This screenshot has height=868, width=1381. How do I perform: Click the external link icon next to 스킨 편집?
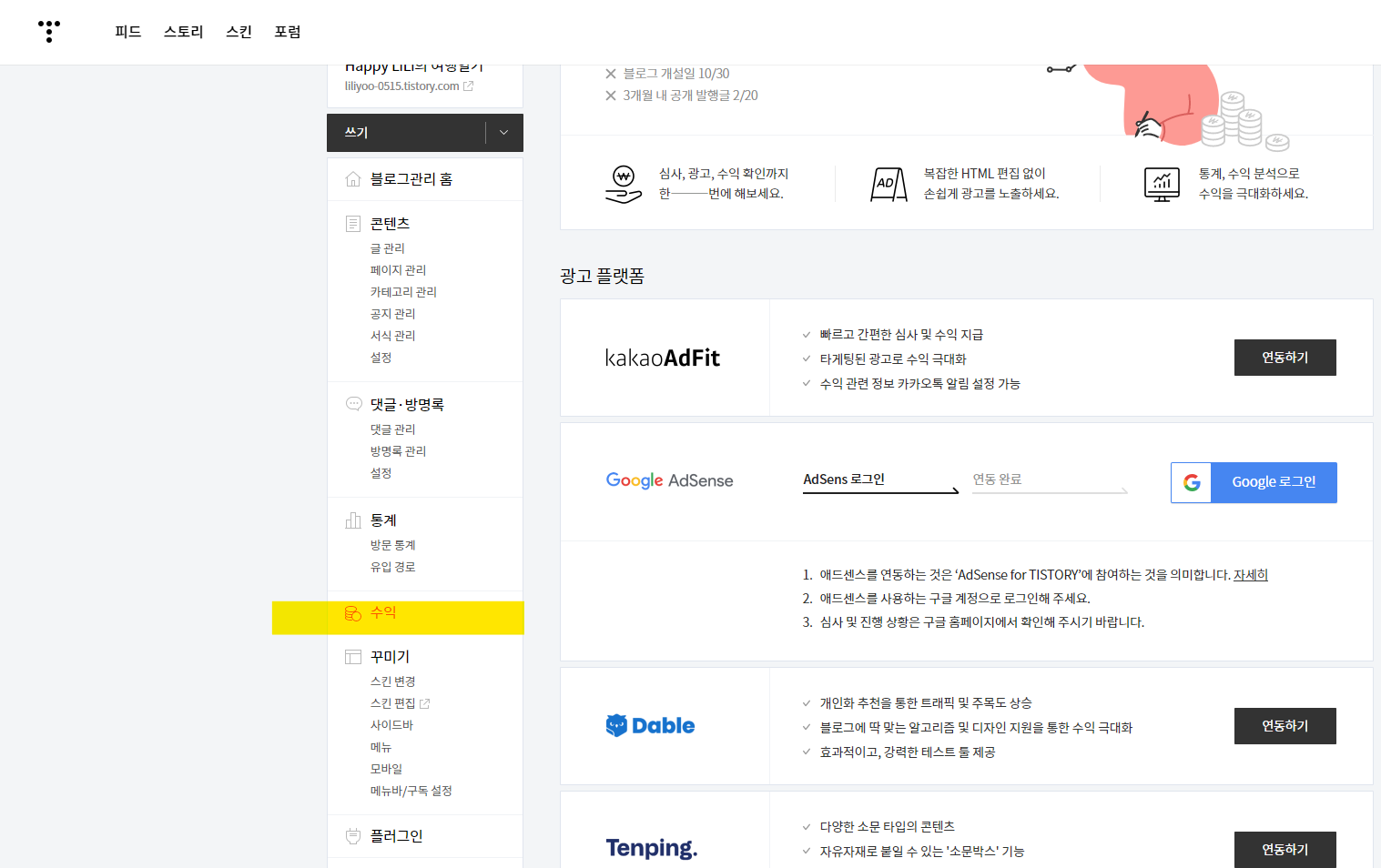[x=424, y=703]
